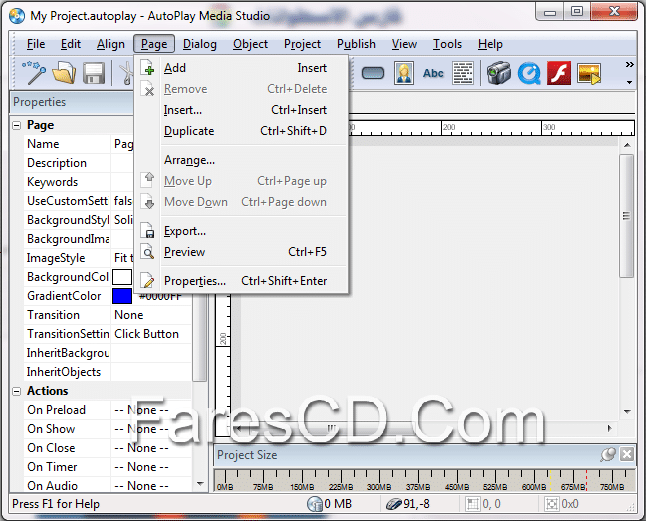Open the Align menu
Screen dimensions: 646x521
coord(111,44)
